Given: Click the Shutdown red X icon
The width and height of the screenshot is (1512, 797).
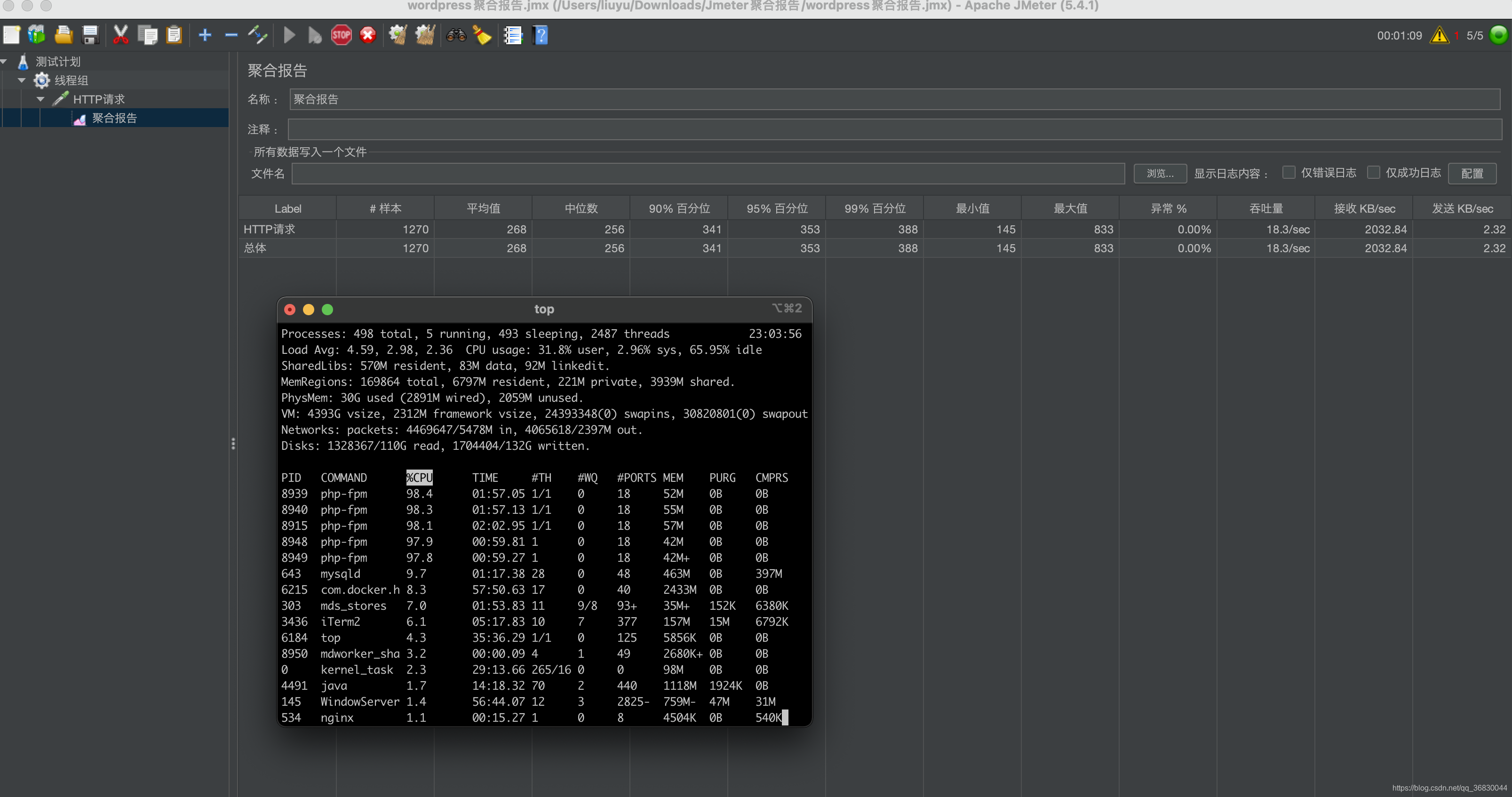Looking at the screenshot, I should [368, 35].
